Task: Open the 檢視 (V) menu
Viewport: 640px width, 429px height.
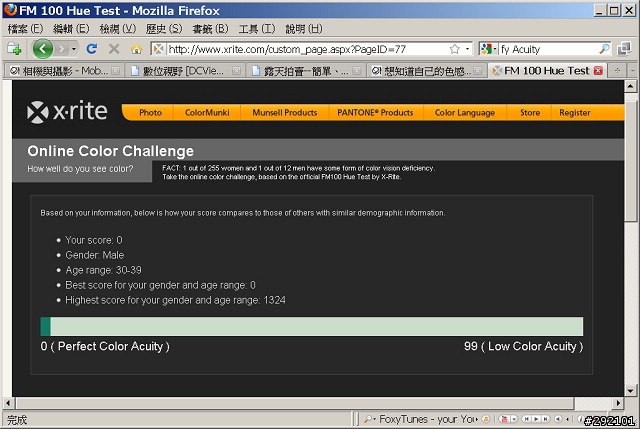Action: point(118,29)
